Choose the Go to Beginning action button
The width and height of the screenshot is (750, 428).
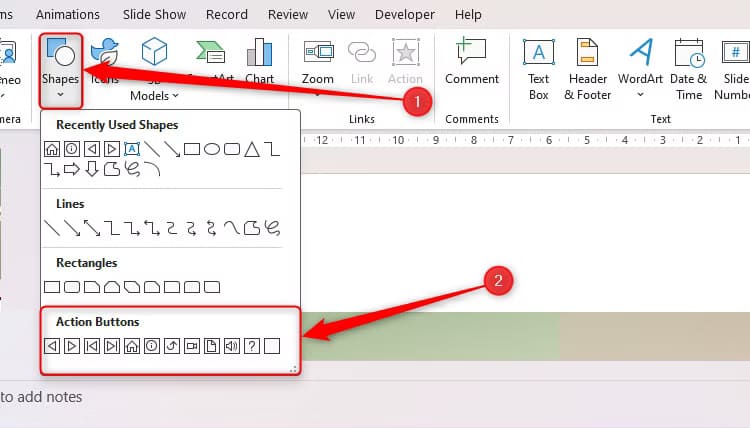92,346
